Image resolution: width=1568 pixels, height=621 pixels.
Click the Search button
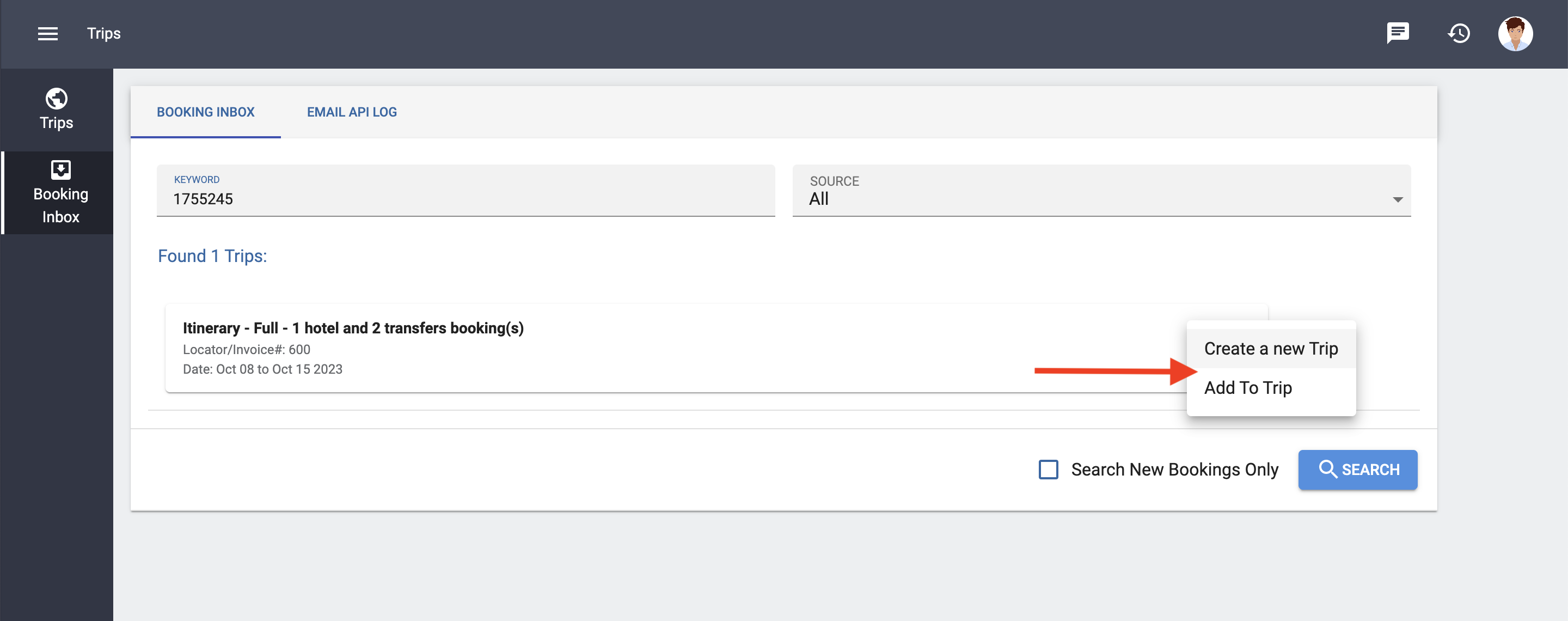click(x=1357, y=470)
